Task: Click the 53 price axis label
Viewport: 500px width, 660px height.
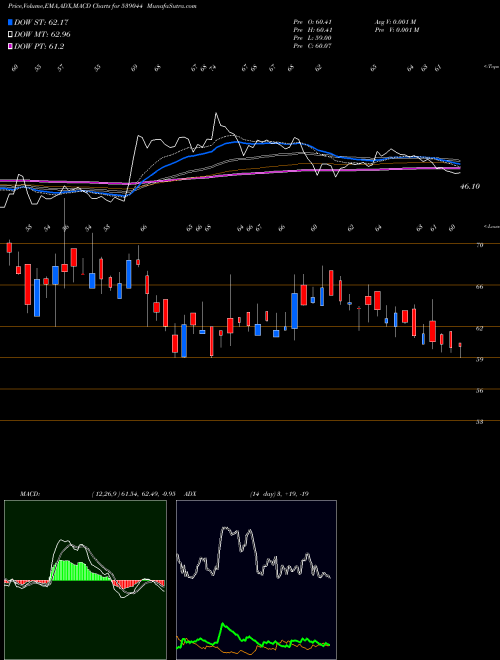Action: coord(479,421)
